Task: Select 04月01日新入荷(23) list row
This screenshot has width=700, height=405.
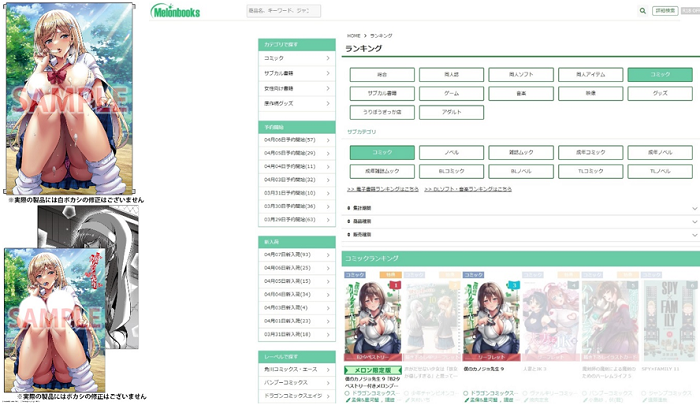Action: coord(297,321)
